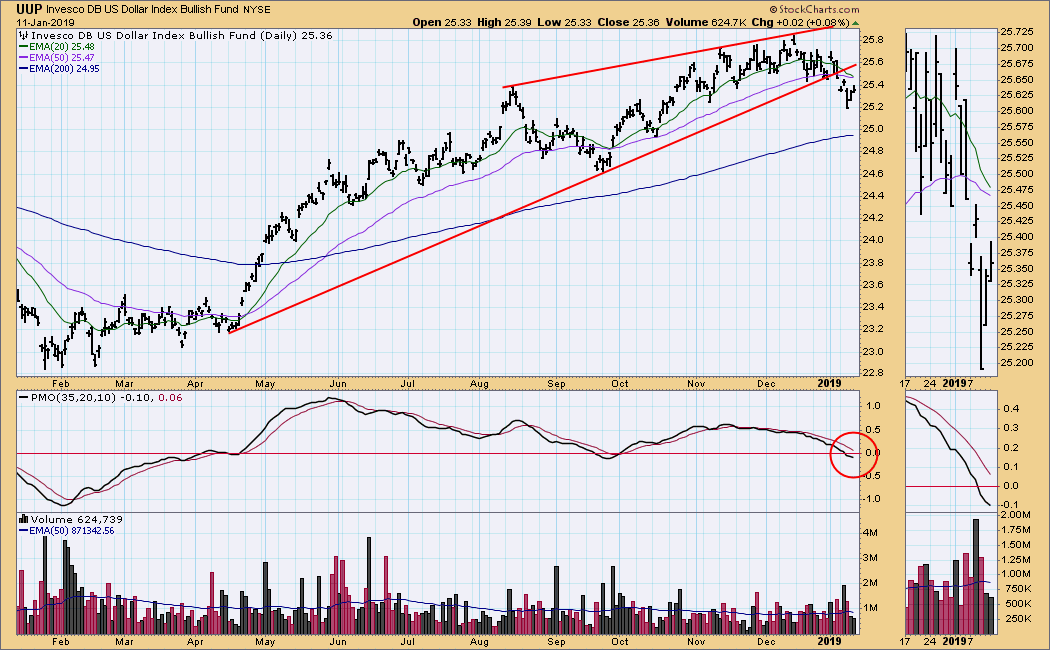
Task: Click the 1.0 label on the PMO axis
Action: tap(874, 406)
